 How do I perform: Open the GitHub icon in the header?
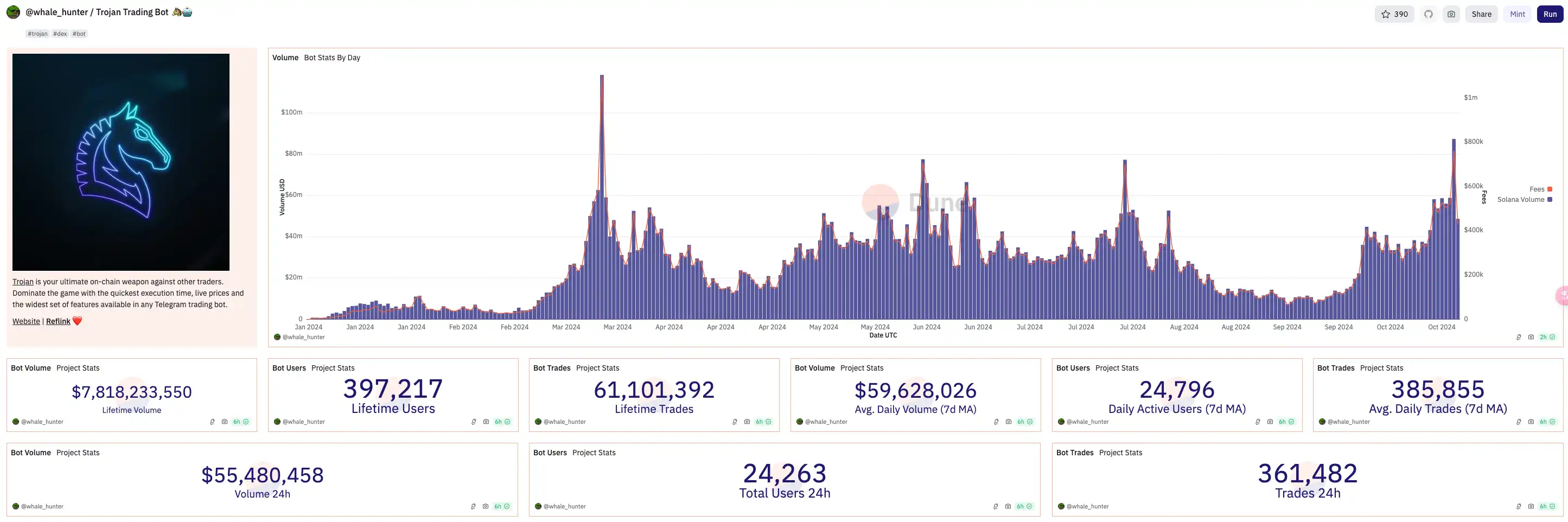click(x=1428, y=14)
